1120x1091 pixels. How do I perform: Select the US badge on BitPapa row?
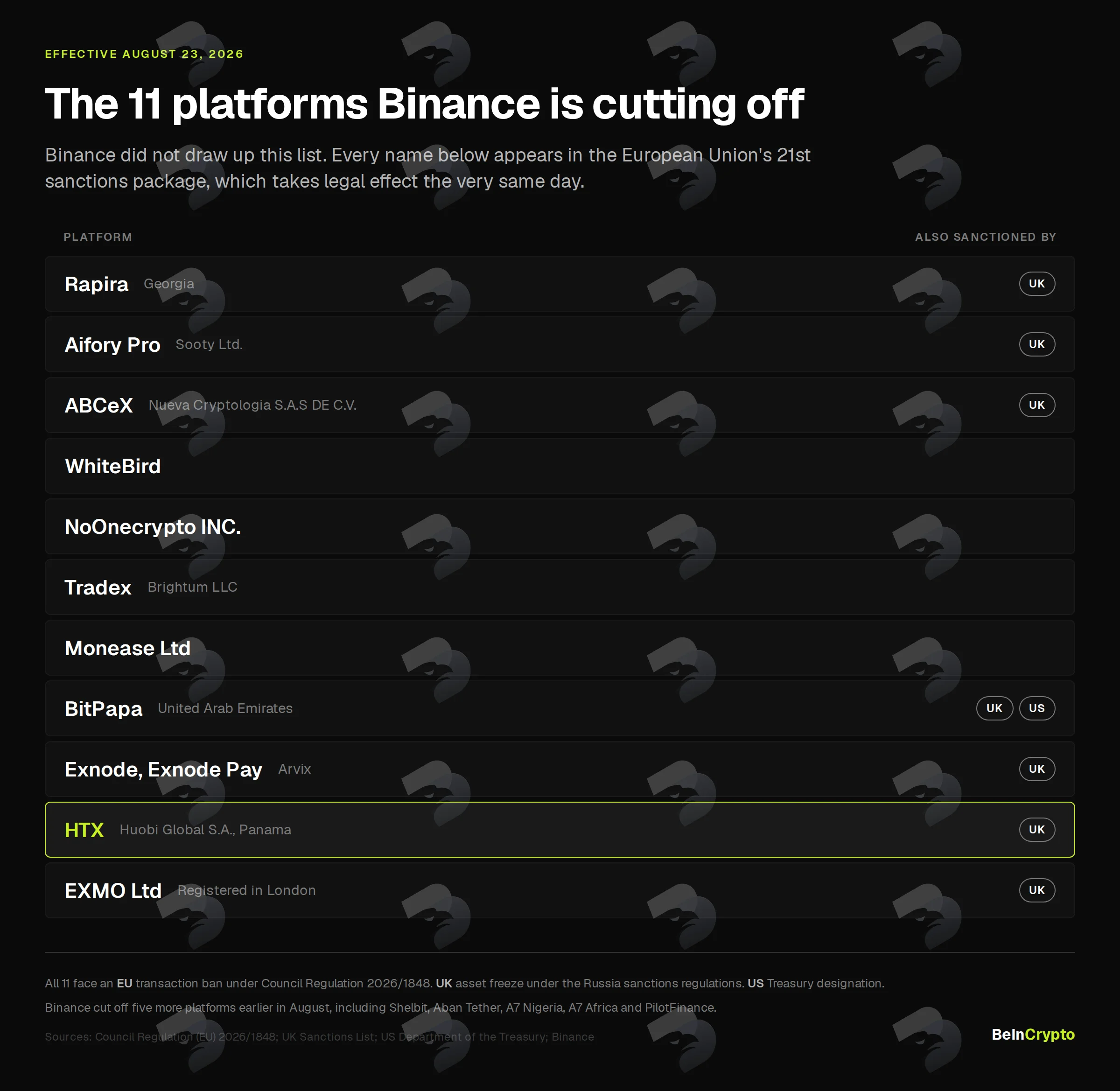point(1036,708)
